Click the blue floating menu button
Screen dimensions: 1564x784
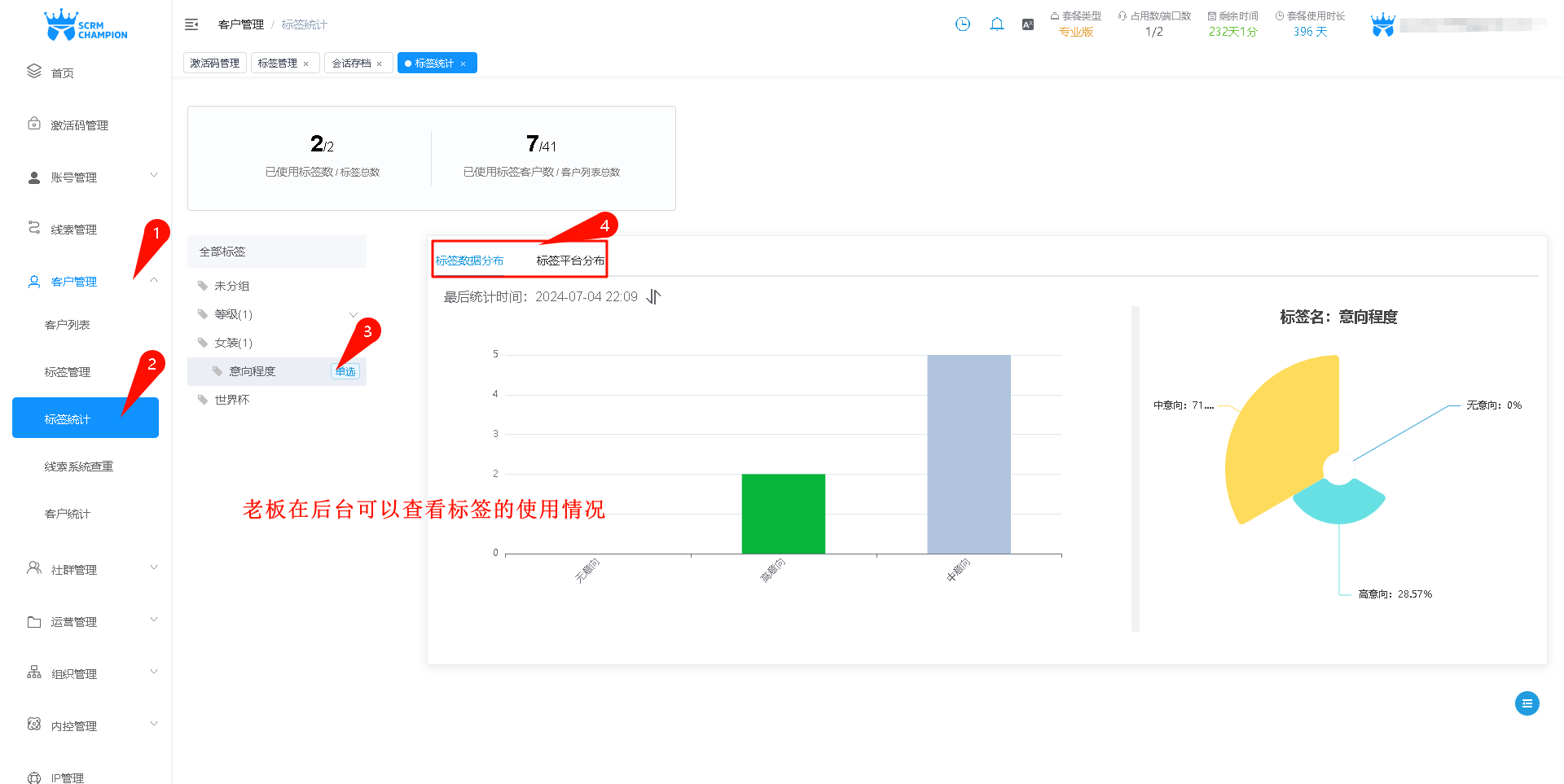point(1527,703)
